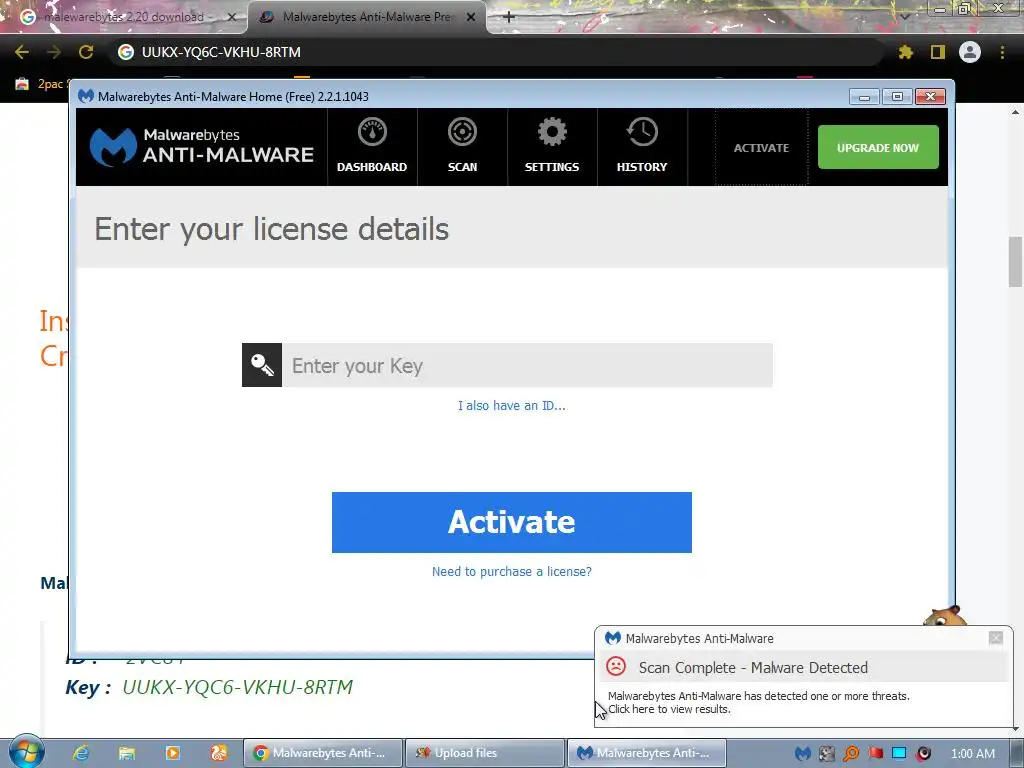The height and width of the screenshot is (768, 1024).
Task: Open the Settings gear section
Action: coord(552,147)
